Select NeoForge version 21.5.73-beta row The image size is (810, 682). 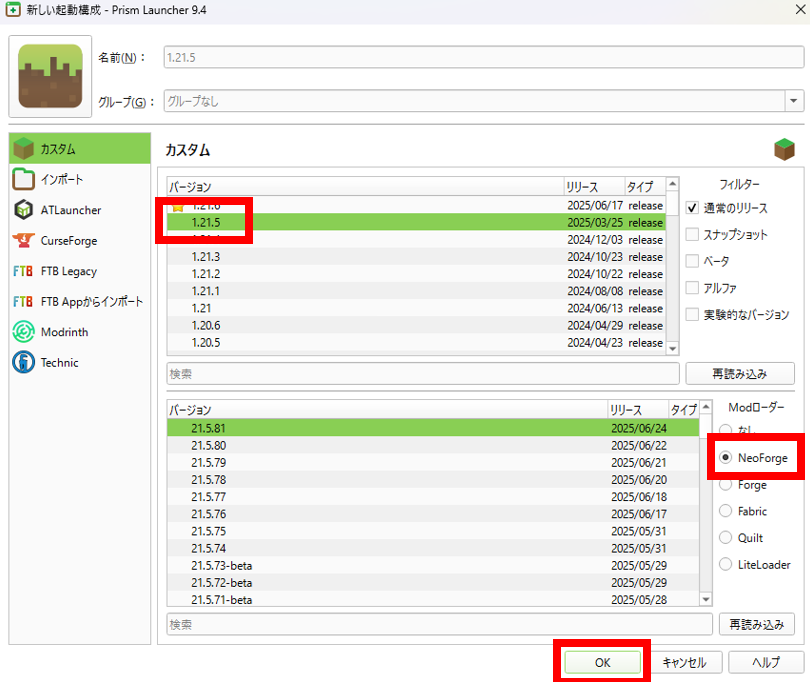(433, 566)
